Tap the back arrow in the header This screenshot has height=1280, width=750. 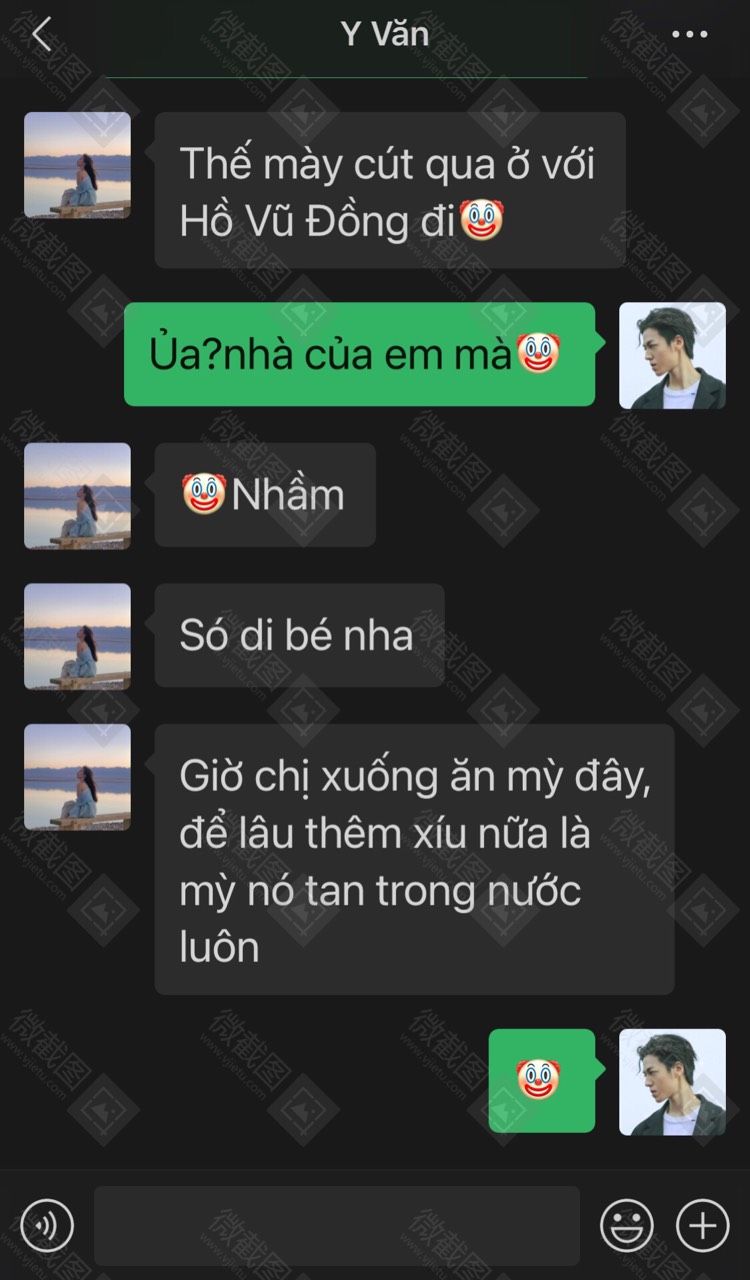42,35
